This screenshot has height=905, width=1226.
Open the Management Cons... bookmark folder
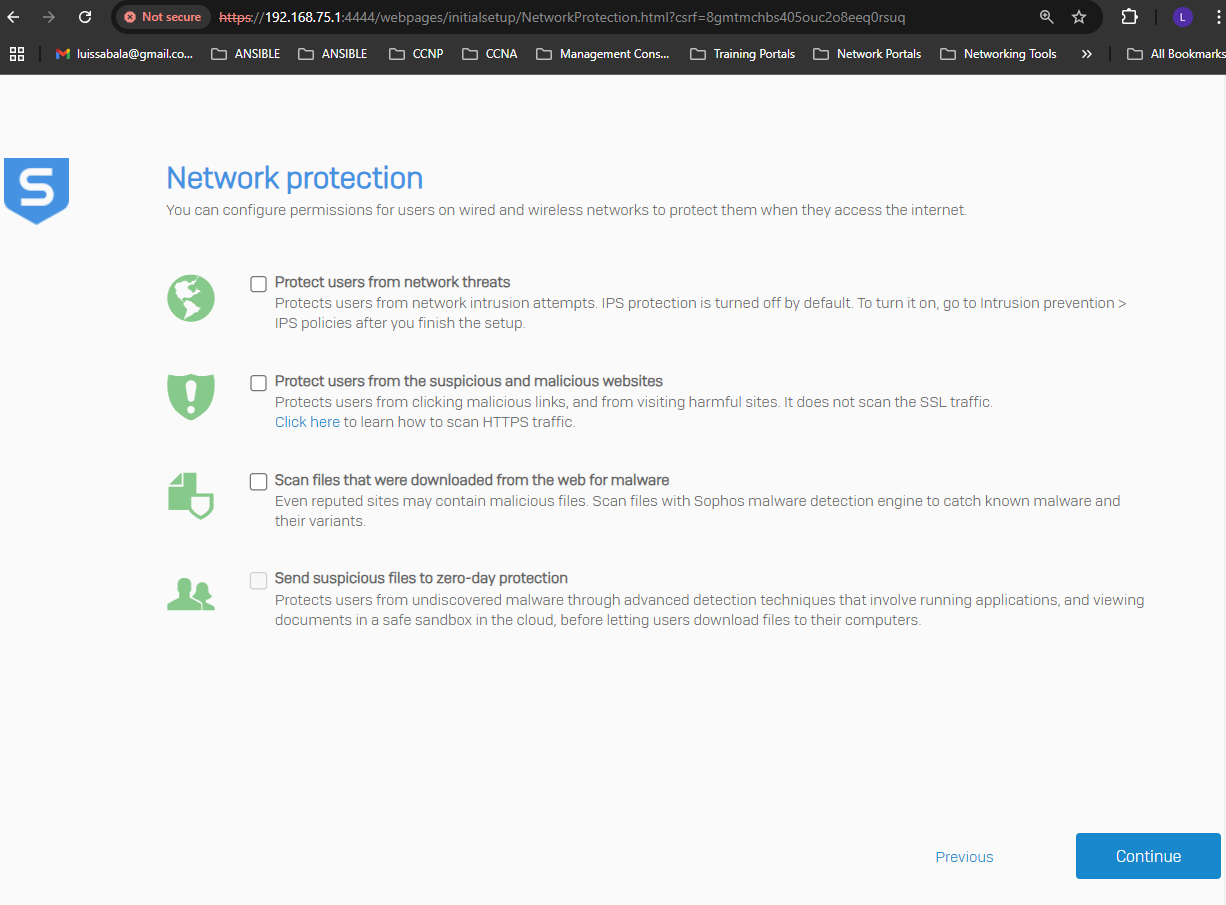pos(603,54)
